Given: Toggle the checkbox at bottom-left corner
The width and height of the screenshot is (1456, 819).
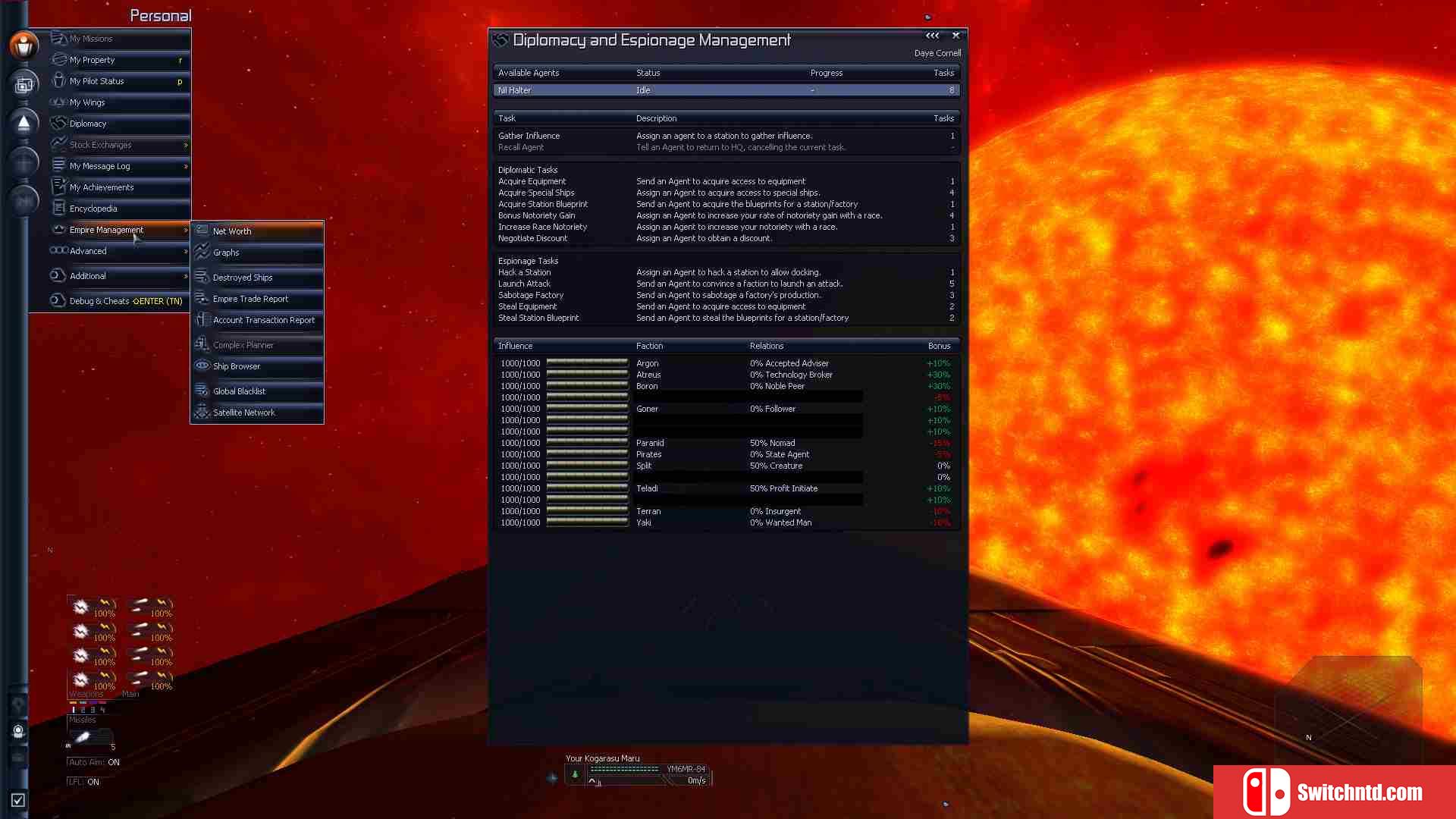Looking at the screenshot, I should pyautogui.click(x=18, y=800).
